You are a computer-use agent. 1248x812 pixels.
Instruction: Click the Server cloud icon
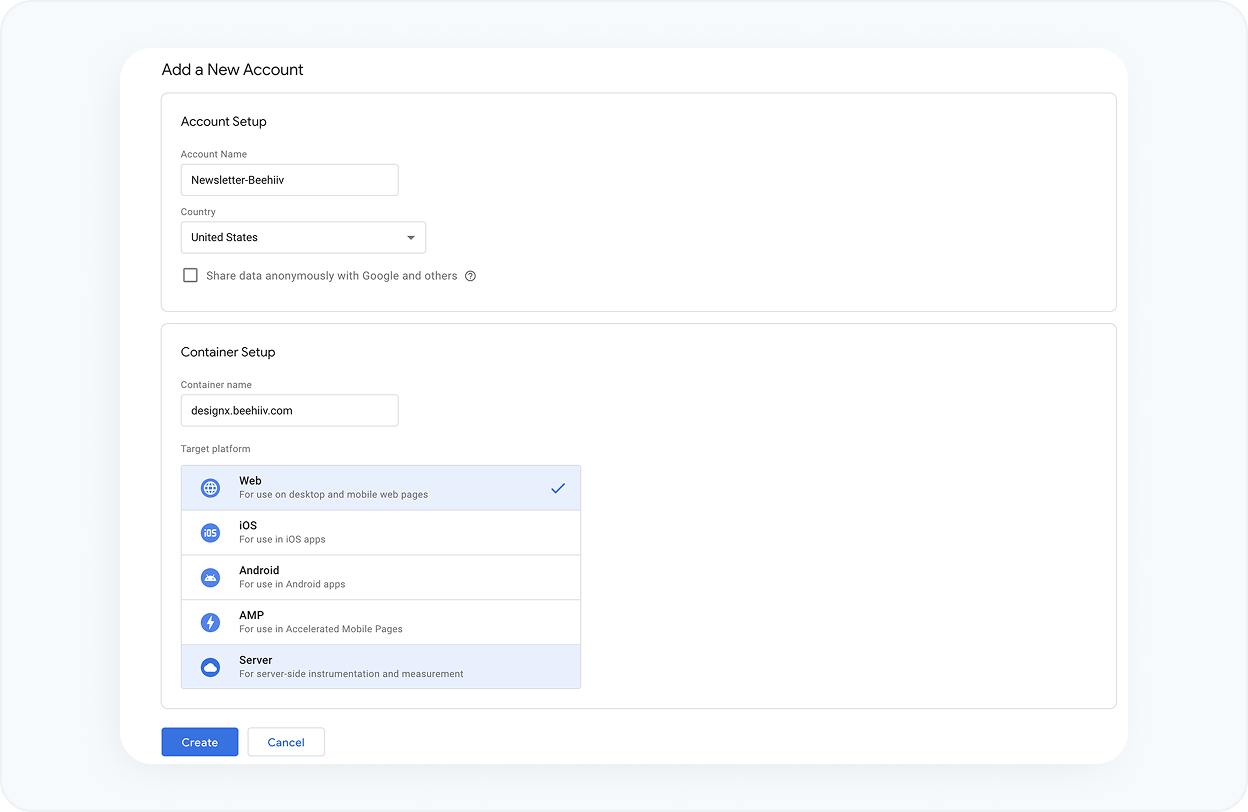coord(210,667)
